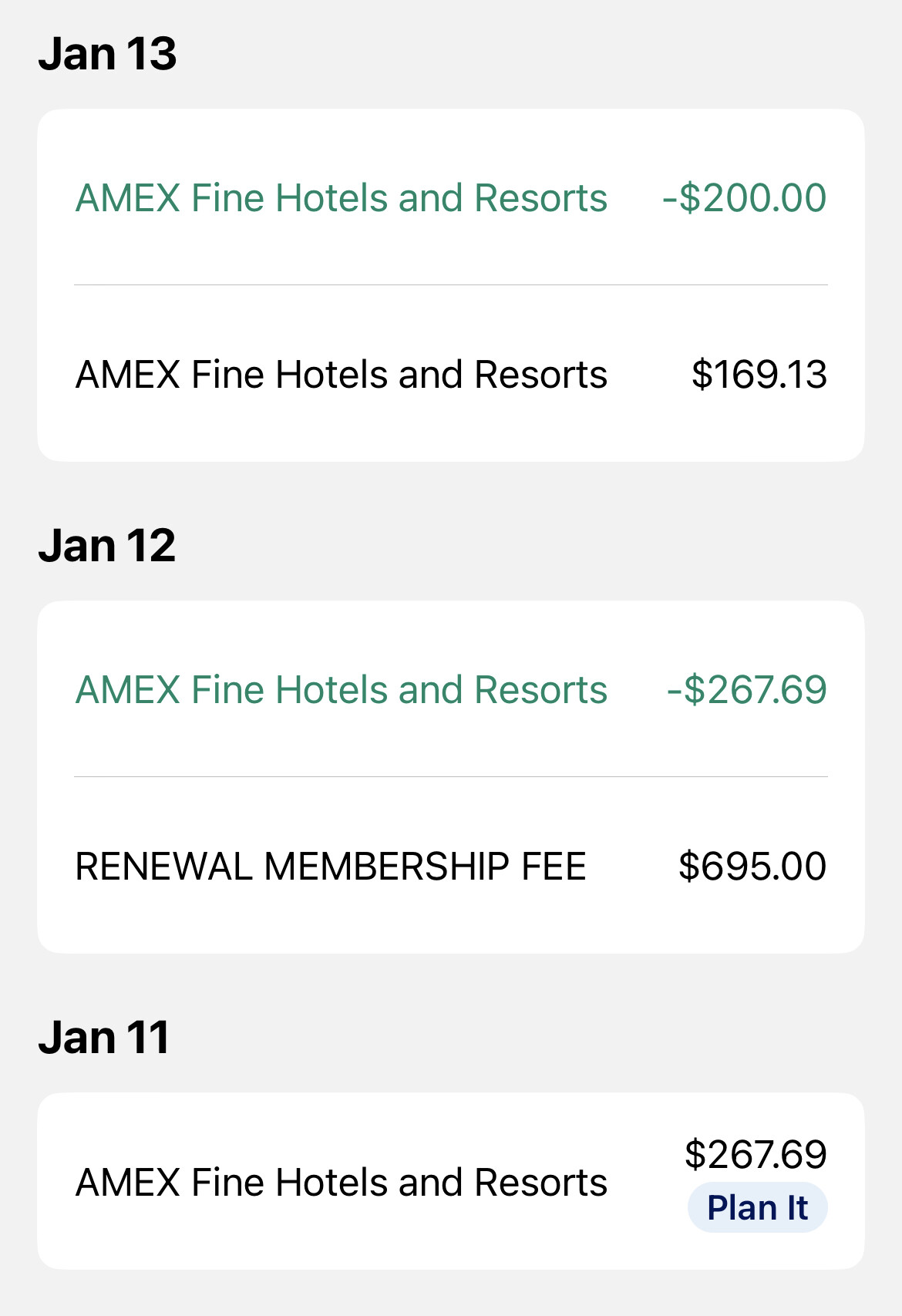Open the -$200.00 AMEX Fine Hotels credit
902x1316 pixels.
pyautogui.click(x=342, y=198)
